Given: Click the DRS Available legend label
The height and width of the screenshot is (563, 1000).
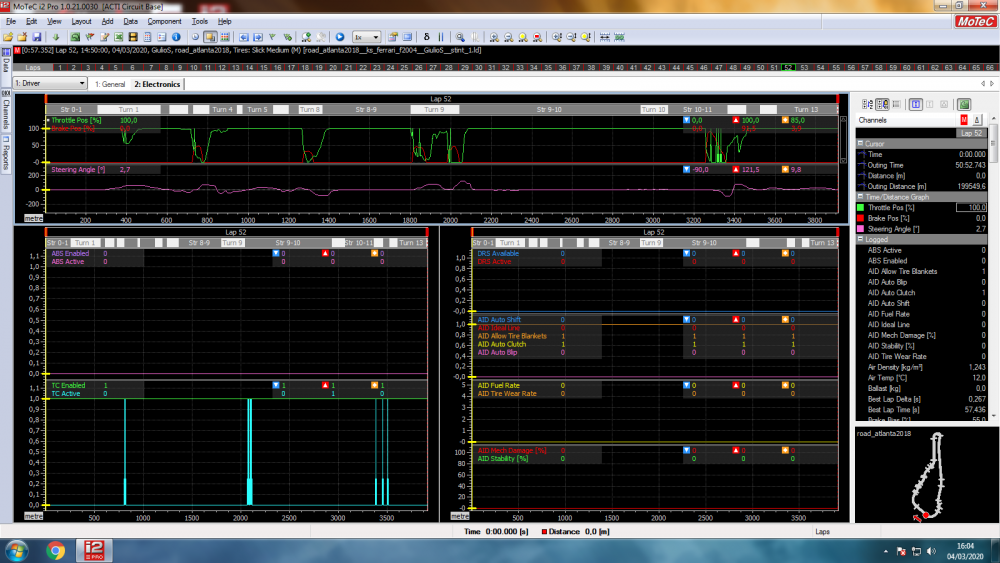Looking at the screenshot, I should pyautogui.click(x=498, y=253).
